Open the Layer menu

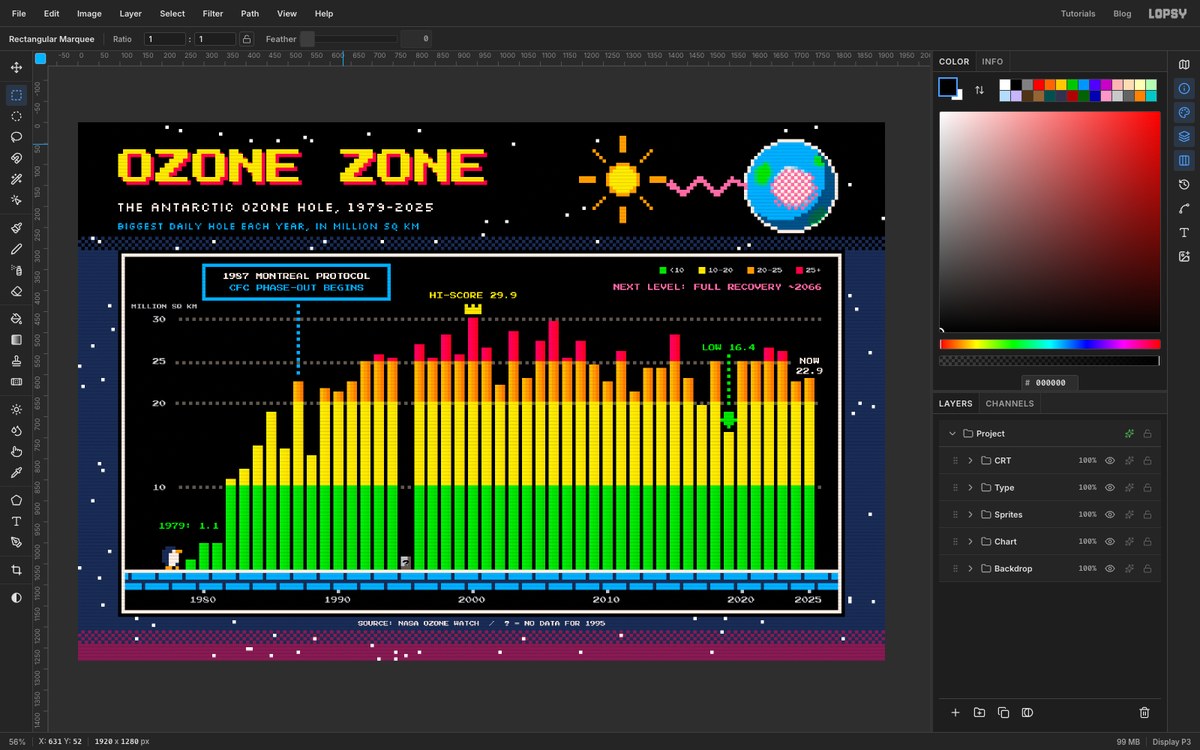tap(130, 14)
